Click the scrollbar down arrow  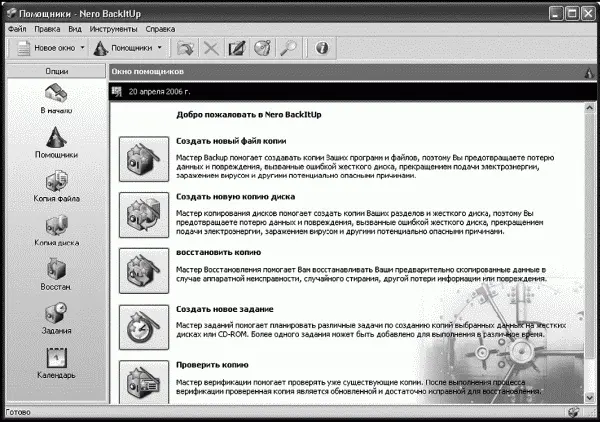(x=590, y=398)
